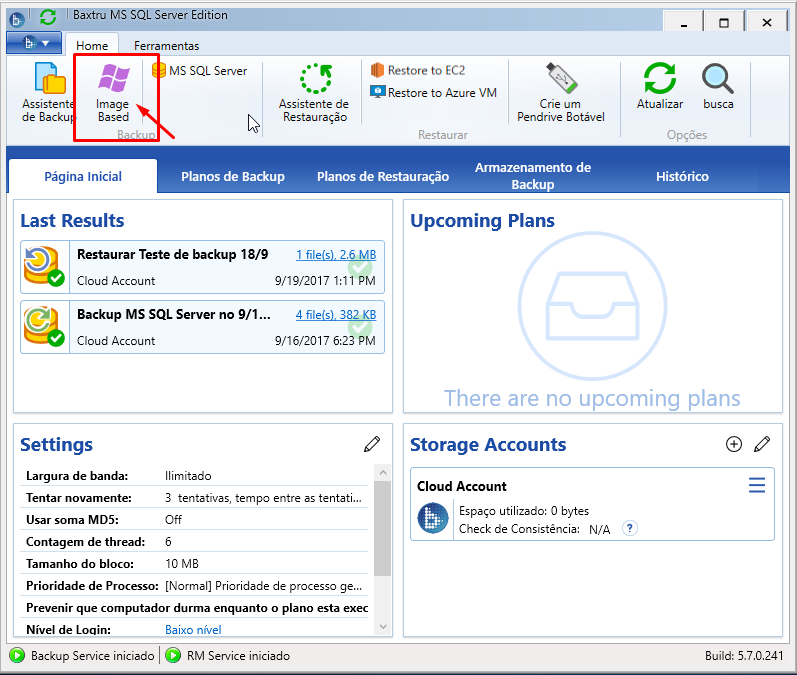Click the Espaço utilizado: 0 bytes text
The image size is (797, 675).
(x=524, y=511)
